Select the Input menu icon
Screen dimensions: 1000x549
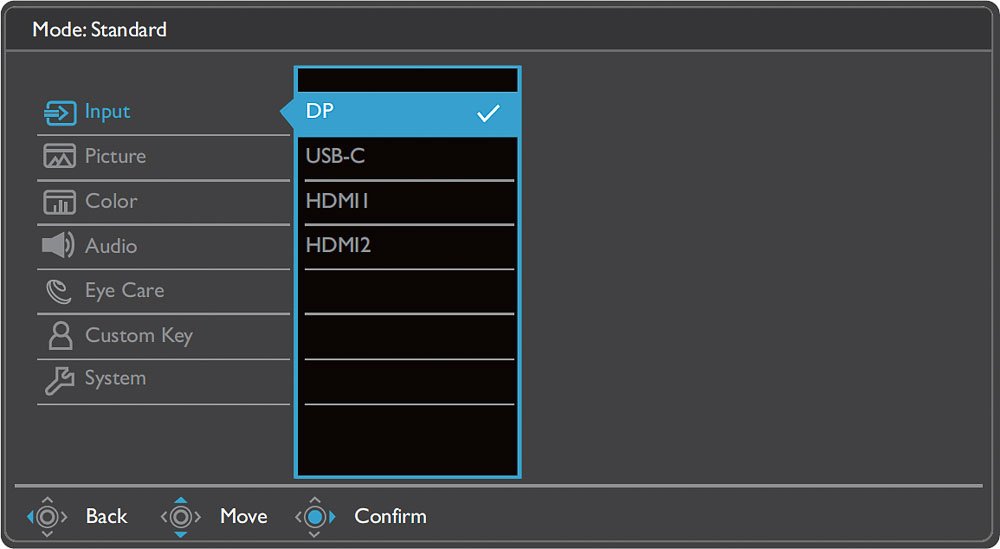60,113
